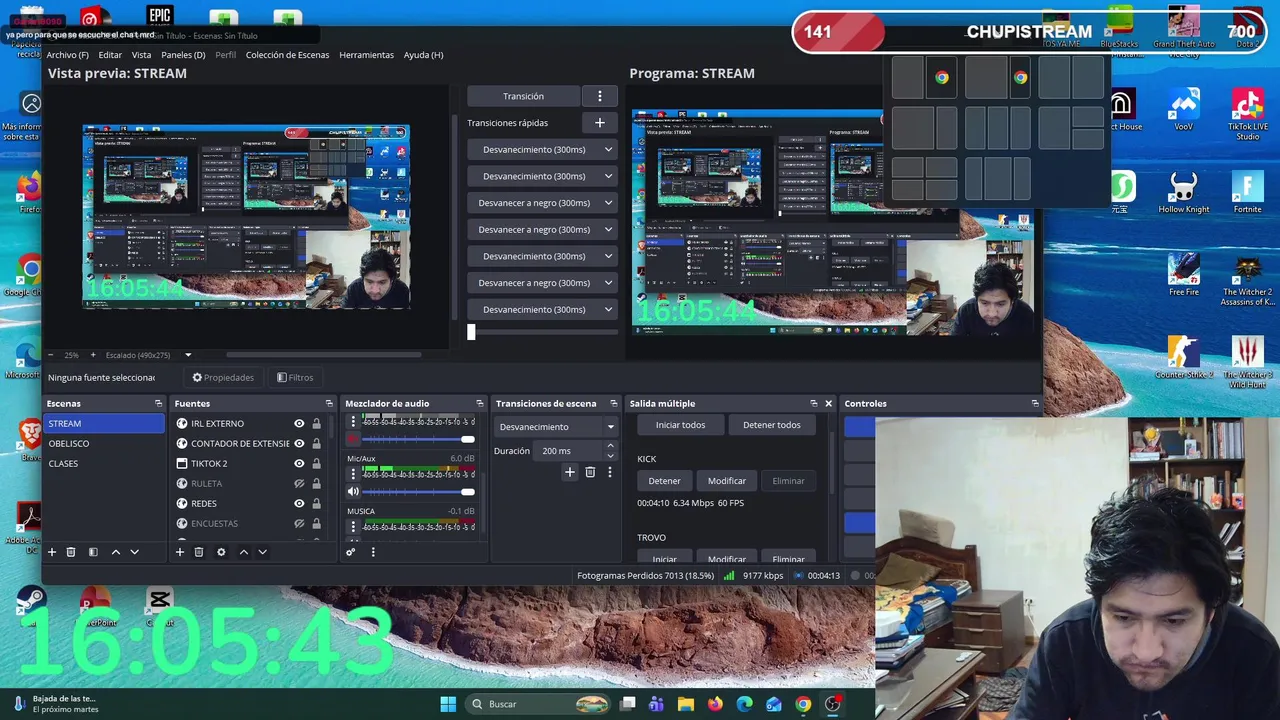Viewport: 1280px width, 720px height.
Task: Close the Salida múltiple dock panel
Action: tap(828, 403)
